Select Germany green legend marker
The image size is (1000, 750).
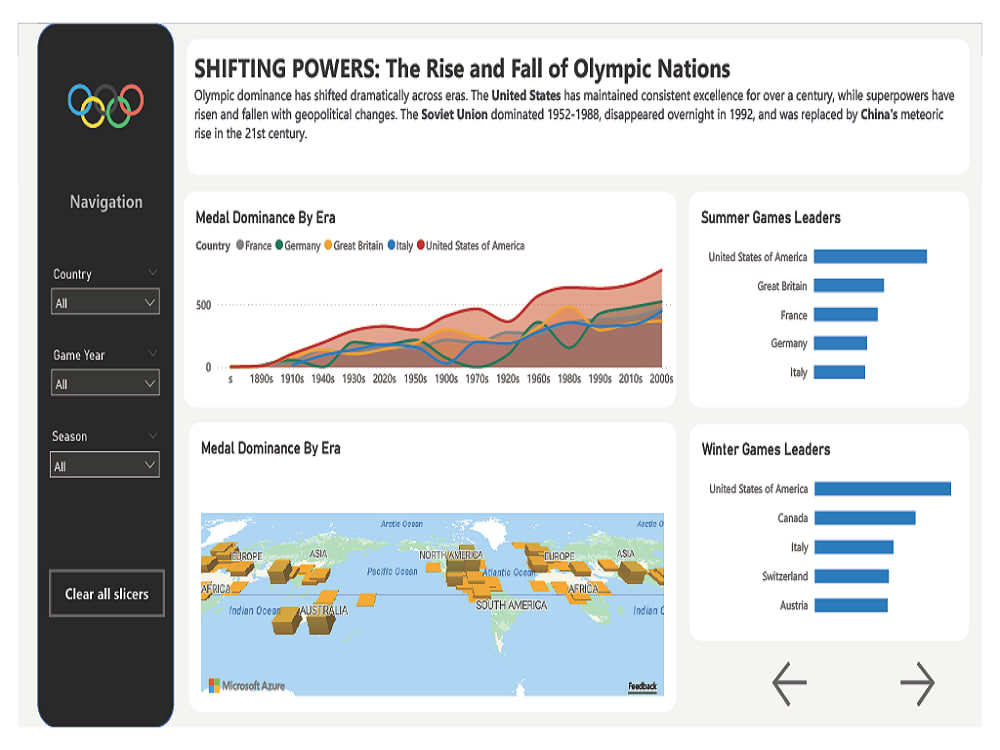click(279, 245)
